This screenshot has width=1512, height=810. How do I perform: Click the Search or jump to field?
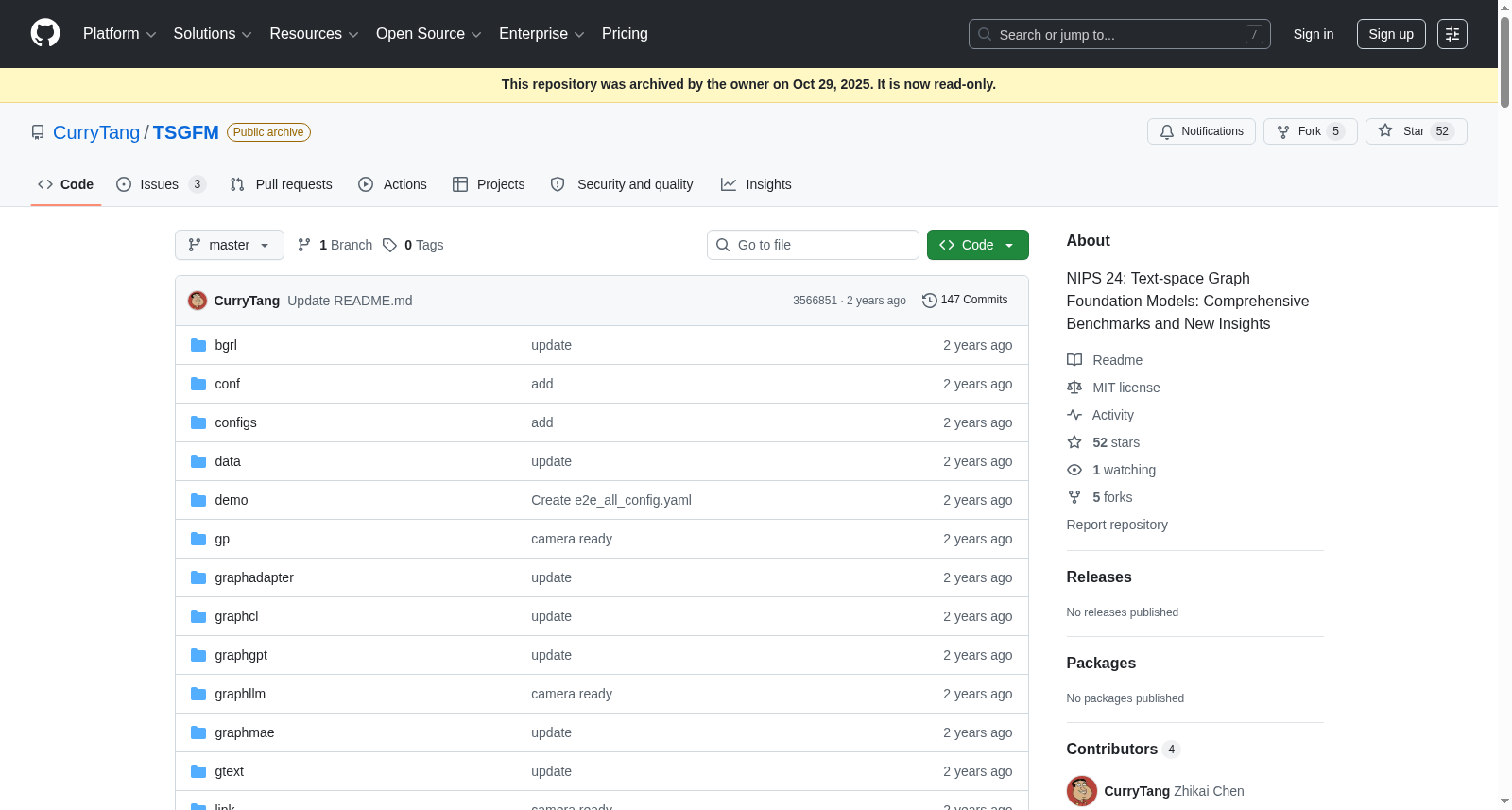click(1120, 34)
